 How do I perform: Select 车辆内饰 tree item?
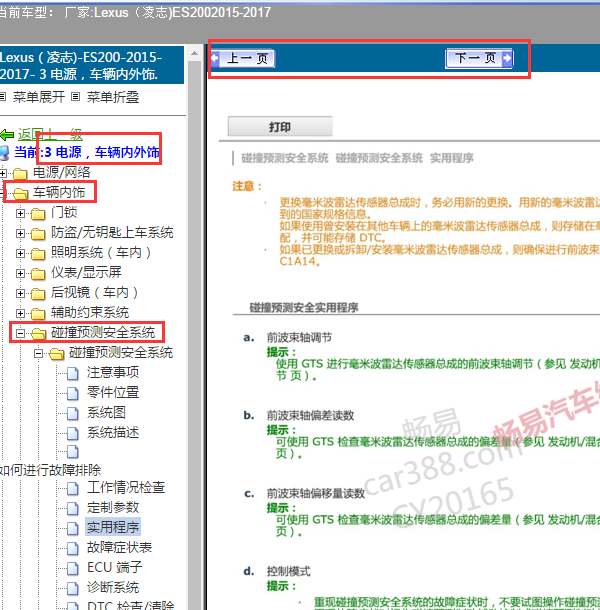(x=59, y=192)
